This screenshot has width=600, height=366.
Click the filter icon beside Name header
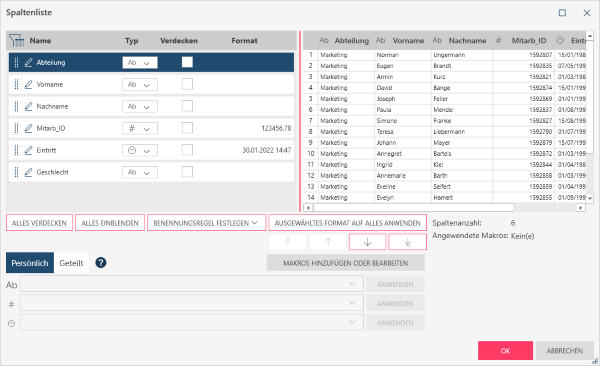pos(17,40)
